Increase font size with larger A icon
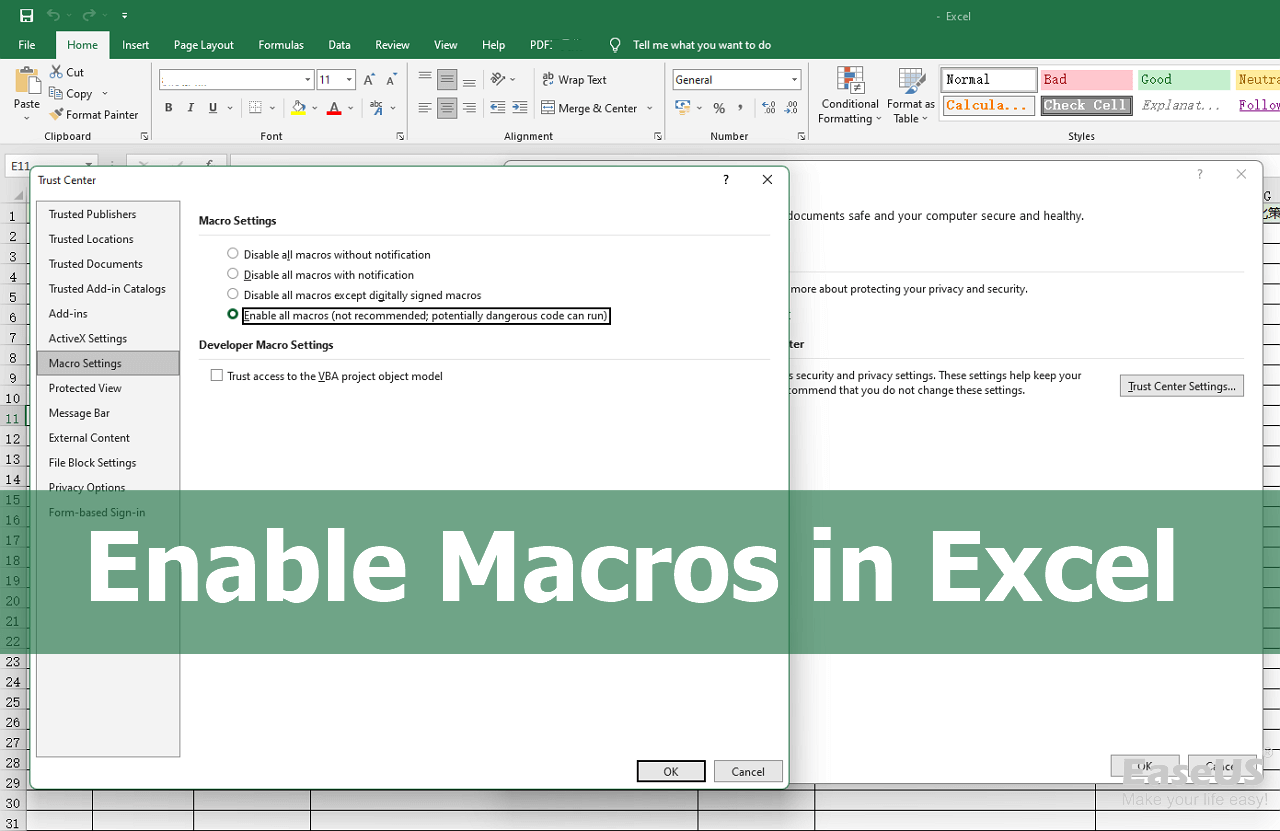Viewport: 1280px width, 831px height. pyautogui.click(x=370, y=80)
